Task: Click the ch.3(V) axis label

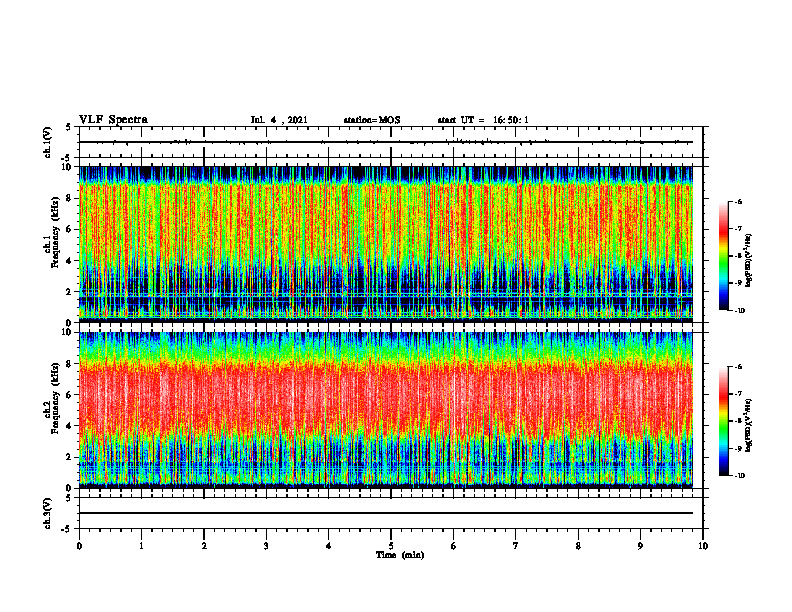Action: 48,513
